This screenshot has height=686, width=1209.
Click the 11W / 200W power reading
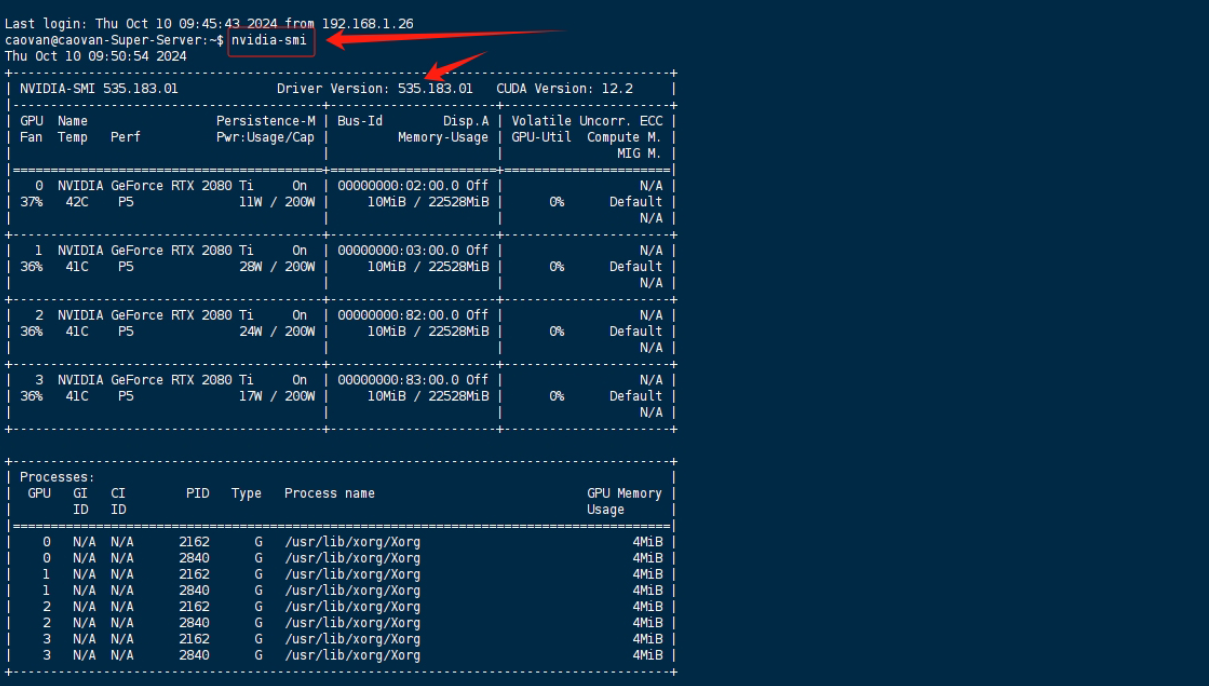[x=277, y=202]
